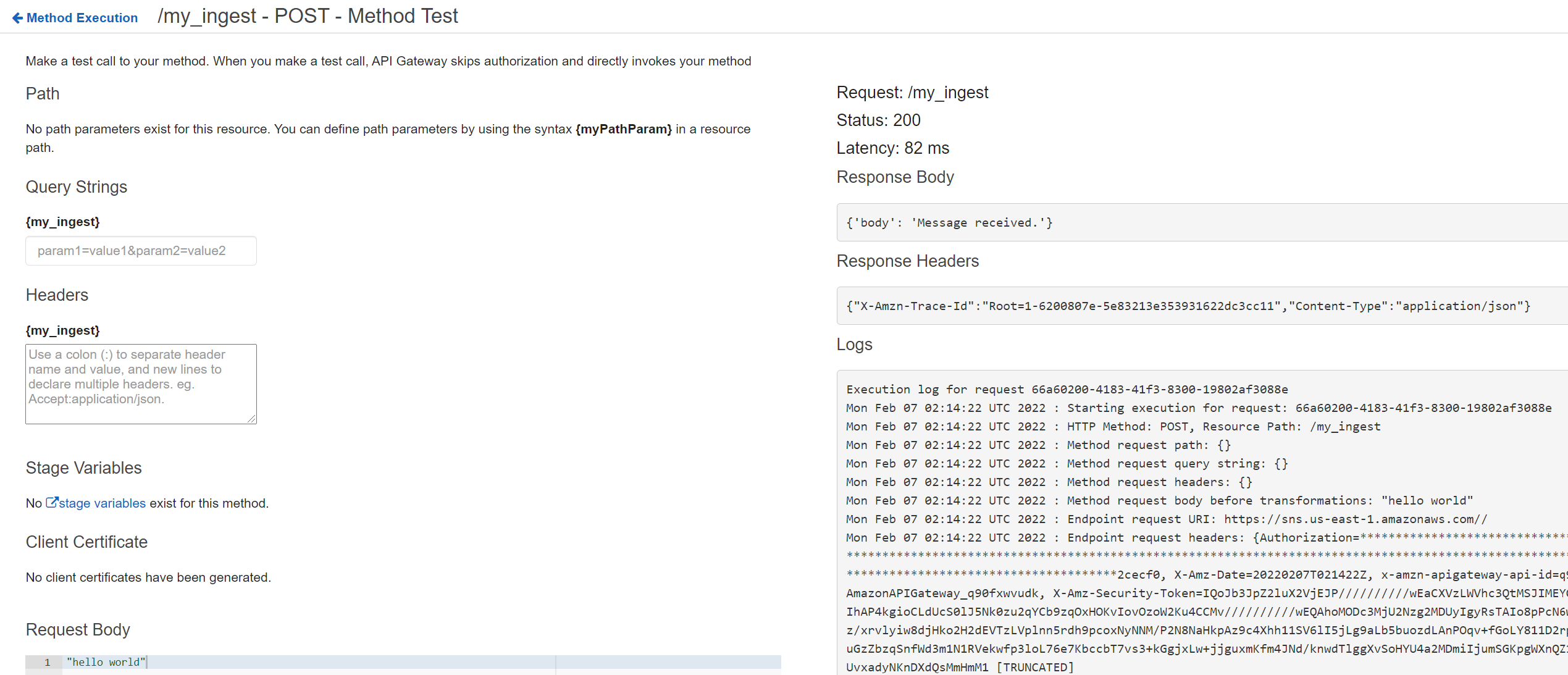
Task: Click the external-link icon before stage variables
Action: point(52,503)
